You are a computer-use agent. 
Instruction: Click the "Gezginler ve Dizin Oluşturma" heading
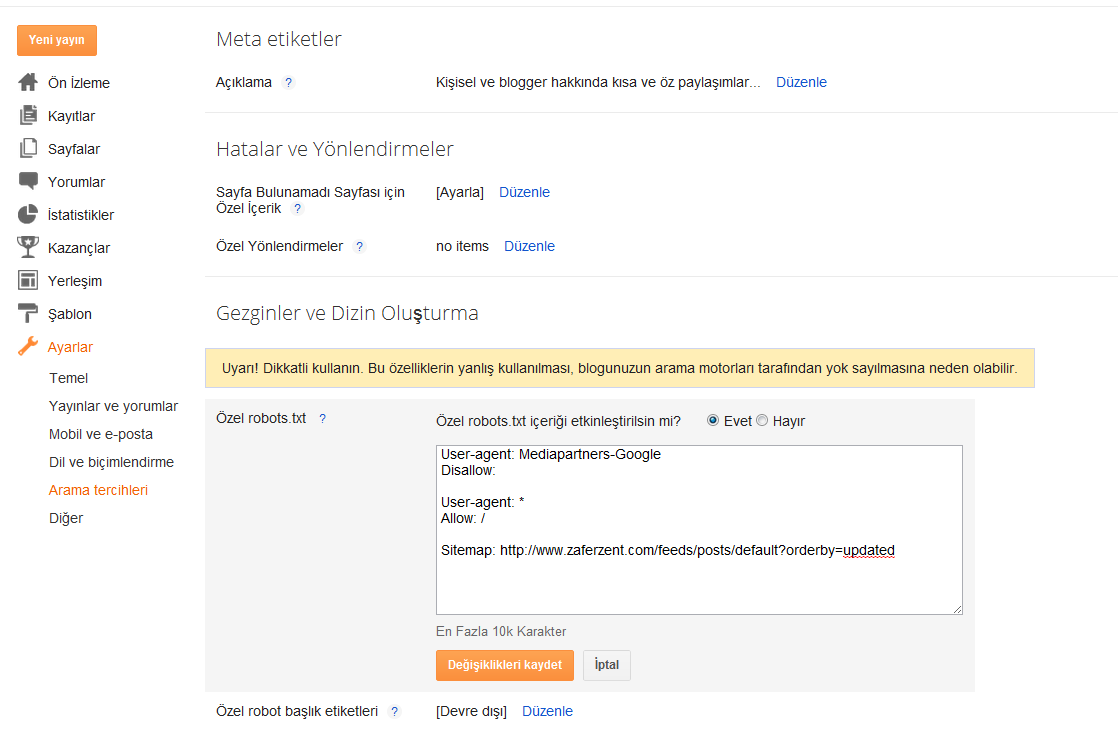pos(347,313)
